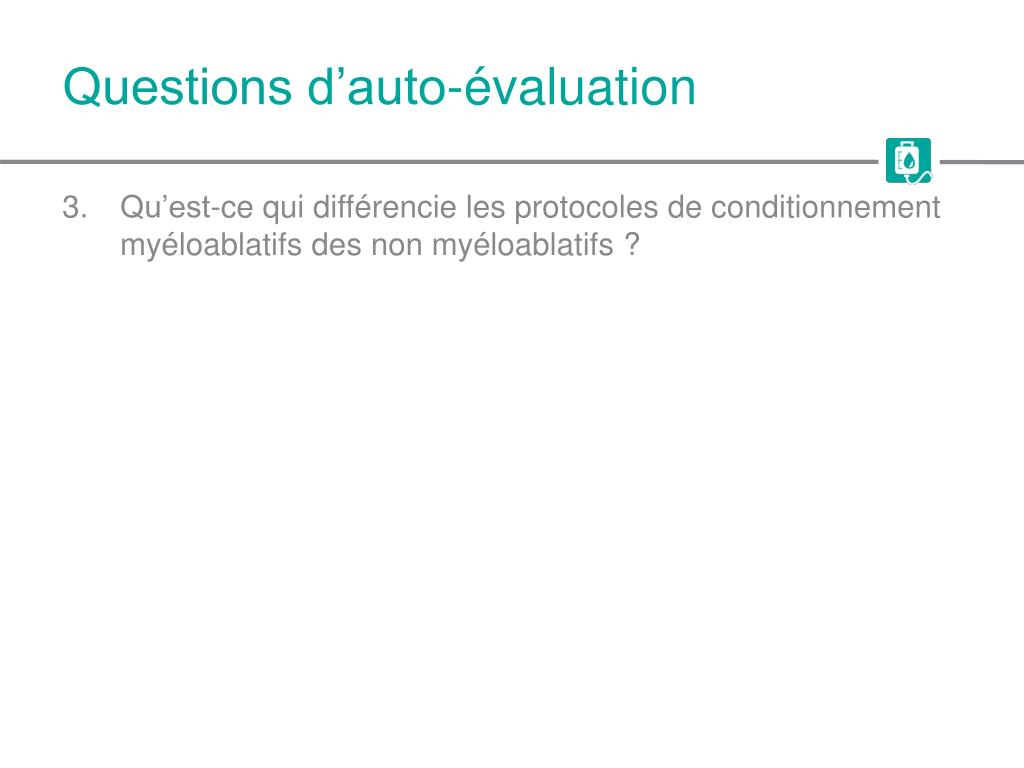Select the word "conditionnement"
This screenshot has width=1024, height=768.
click(825, 208)
